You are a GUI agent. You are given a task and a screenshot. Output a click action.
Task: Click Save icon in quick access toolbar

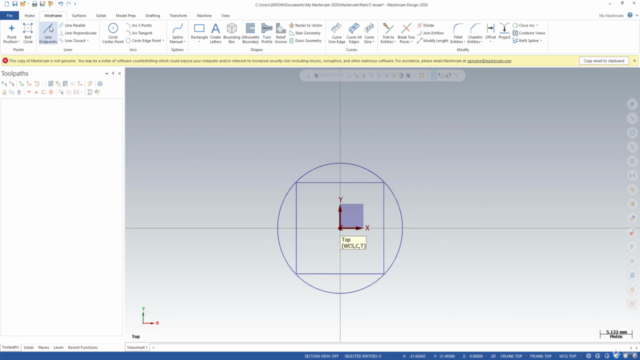(15, 4)
